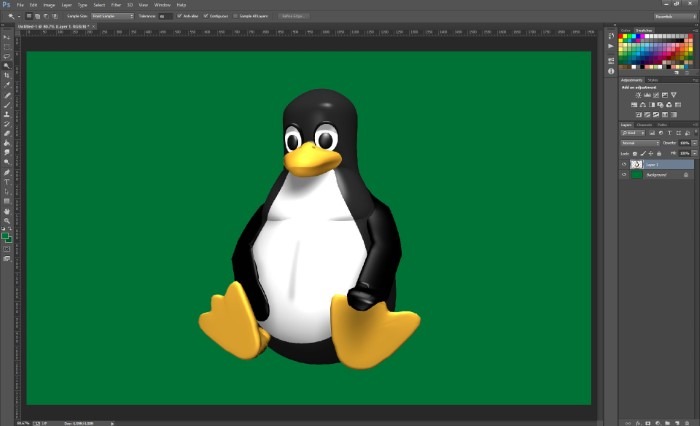Toggle lock layer position
This screenshot has width=700, height=426.
point(651,154)
